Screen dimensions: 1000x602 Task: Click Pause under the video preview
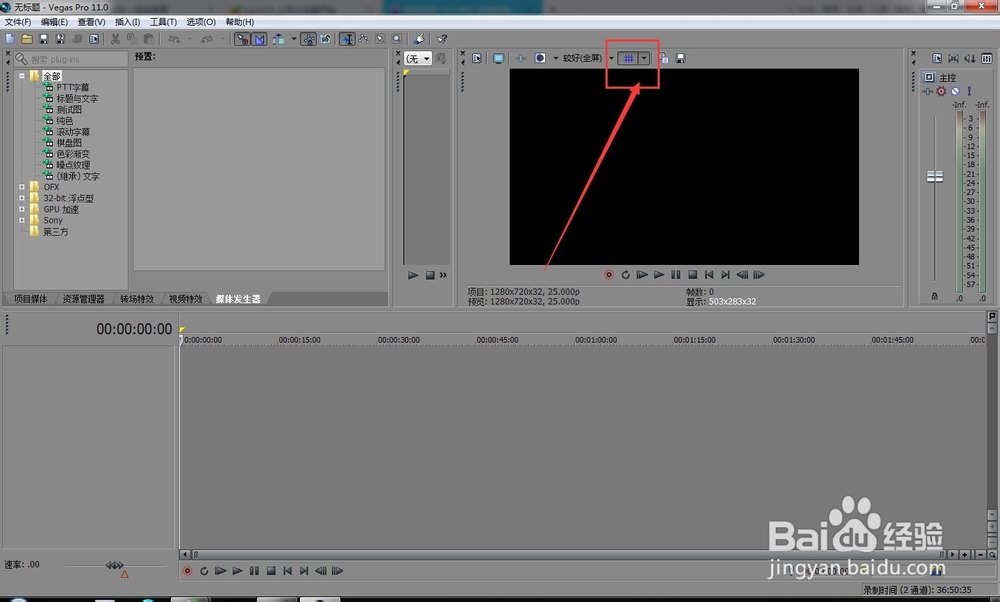675,275
